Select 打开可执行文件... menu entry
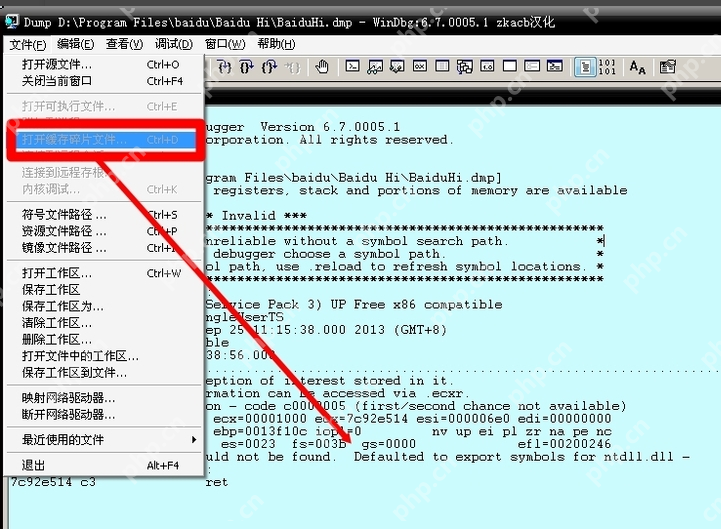 tap(104, 106)
